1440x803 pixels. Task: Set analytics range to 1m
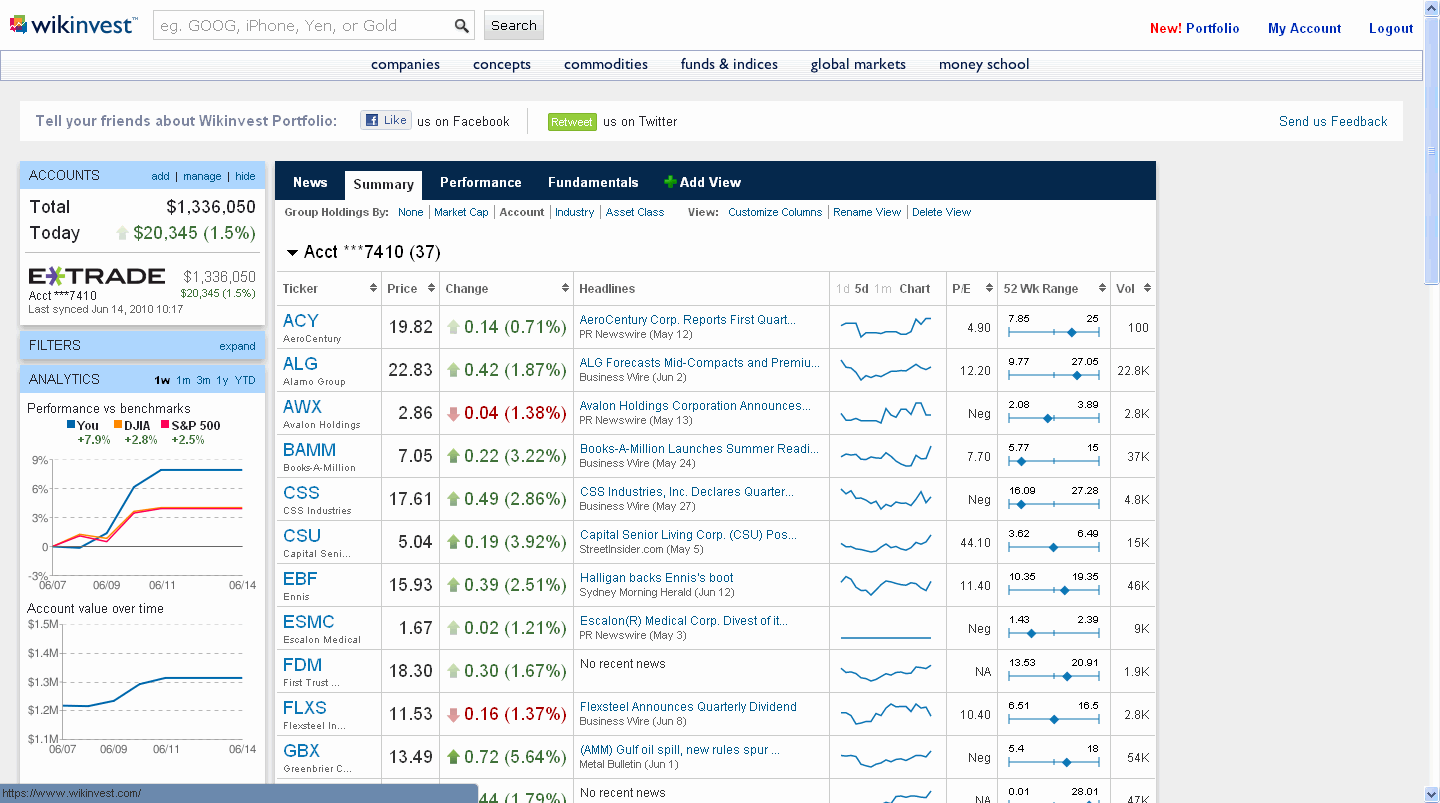183,380
